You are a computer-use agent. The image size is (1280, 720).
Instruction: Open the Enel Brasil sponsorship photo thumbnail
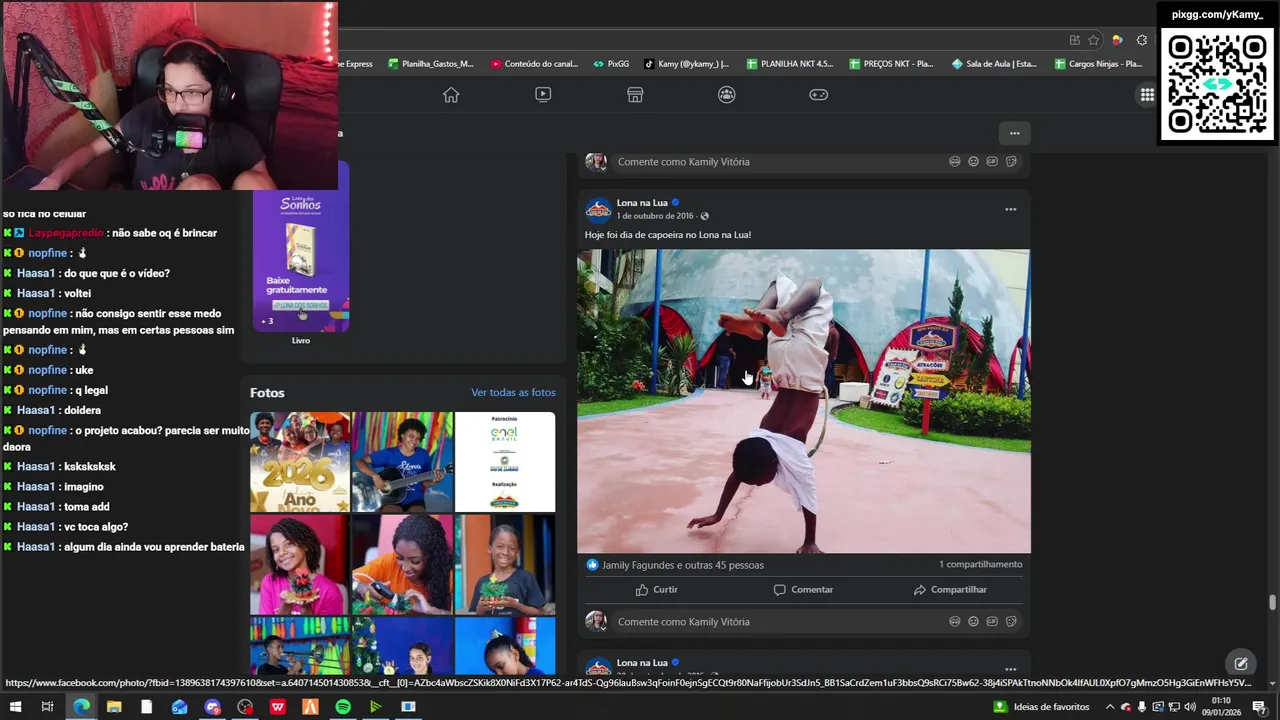pos(505,462)
